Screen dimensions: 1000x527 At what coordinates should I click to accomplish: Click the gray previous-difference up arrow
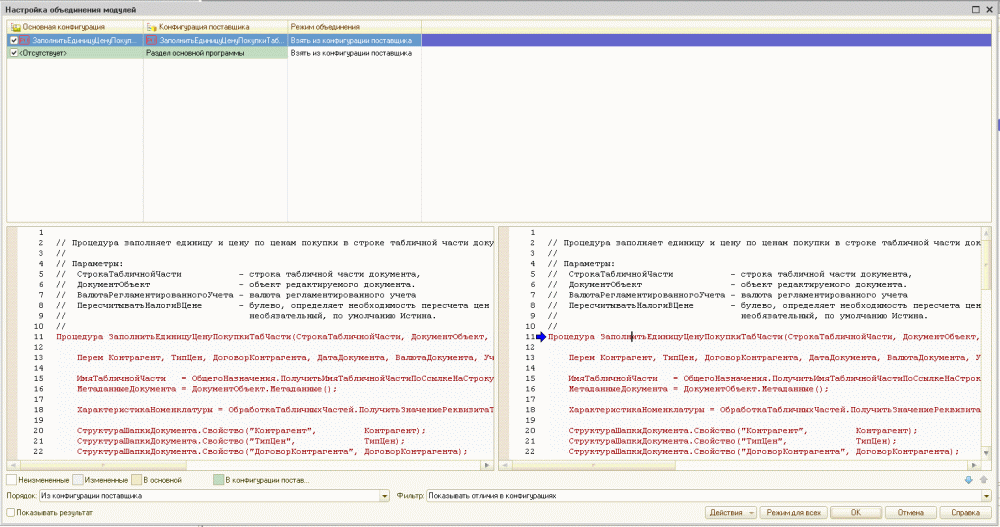pyautogui.click(x=982, y=481)
